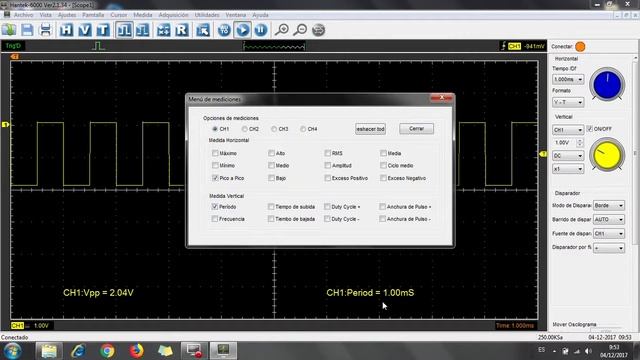This screenshot has height=360, width=640.
Task: Click the T trigger settings icon
Action: point(103,30)
